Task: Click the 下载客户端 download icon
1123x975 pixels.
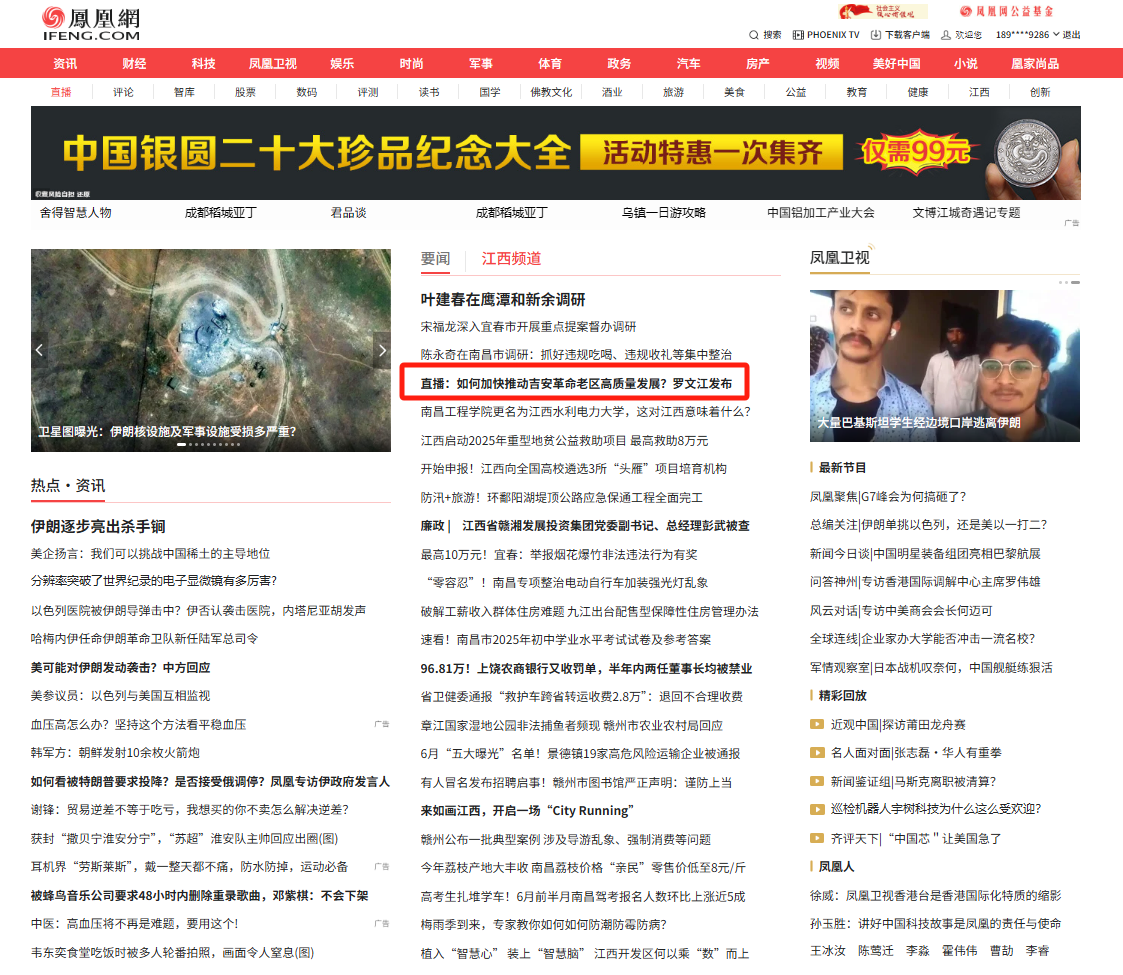Action: (875, 34)
